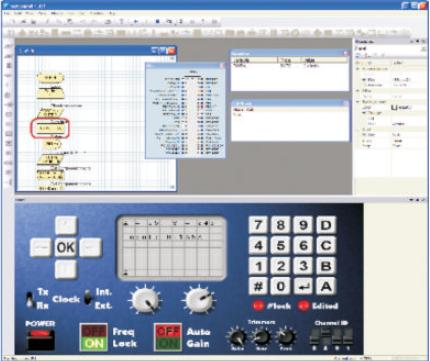Click the down arrow key below OK
Screen dimensions: 430x361
click(x=66, y=269)
